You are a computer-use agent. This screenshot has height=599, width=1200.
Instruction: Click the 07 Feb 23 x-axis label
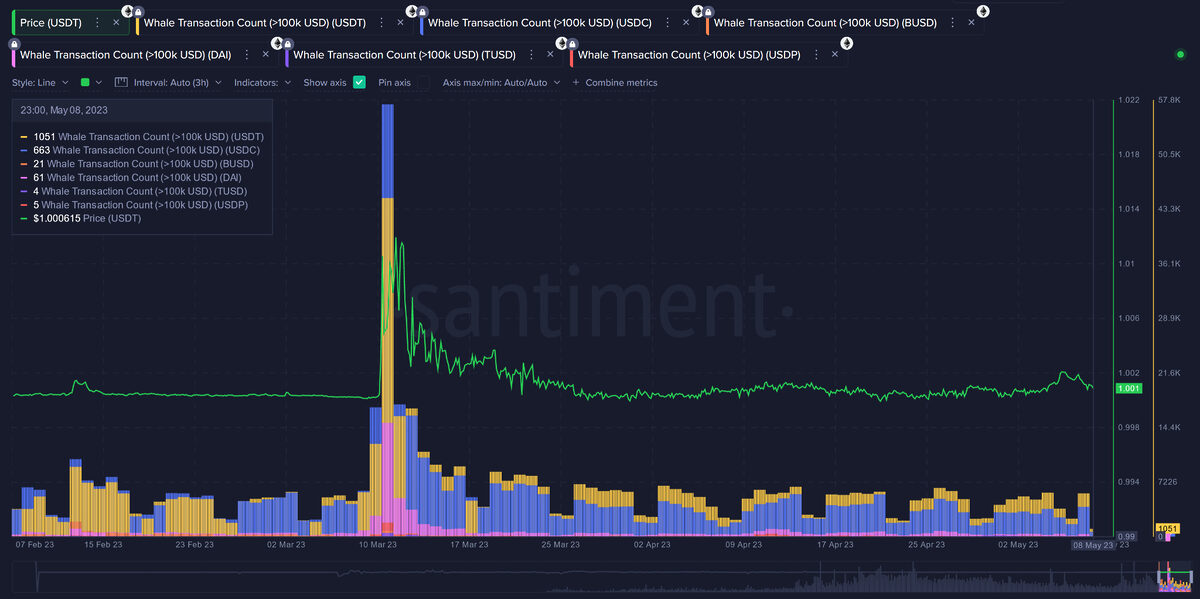tap(35, 545)
